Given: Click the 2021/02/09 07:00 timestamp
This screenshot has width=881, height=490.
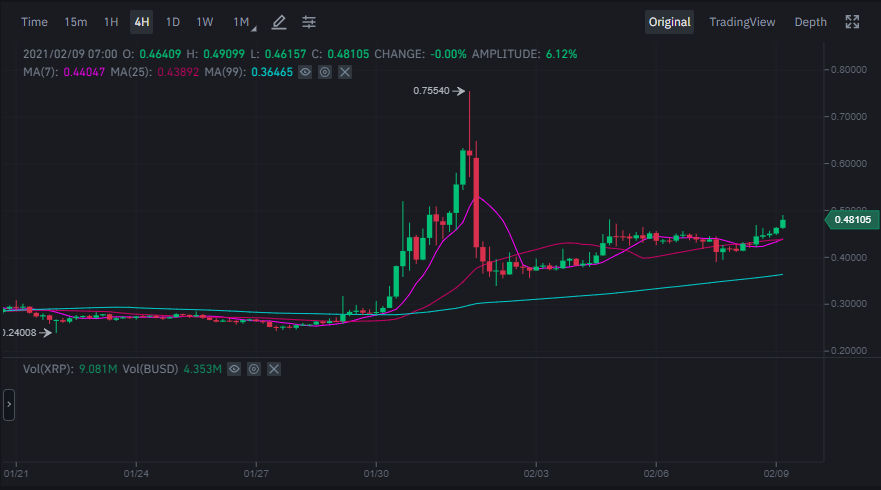Looking at the screenshot, I should point(70,54).
